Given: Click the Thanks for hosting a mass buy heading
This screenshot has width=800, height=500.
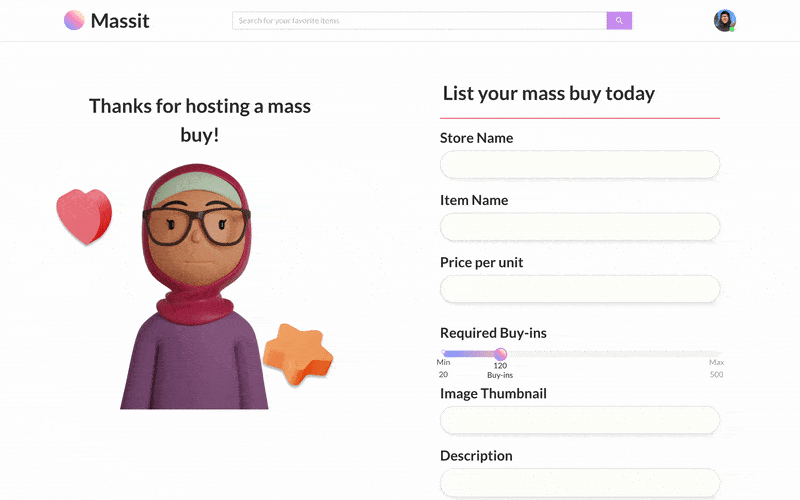Looking at the screenshot, I should 200,120.
